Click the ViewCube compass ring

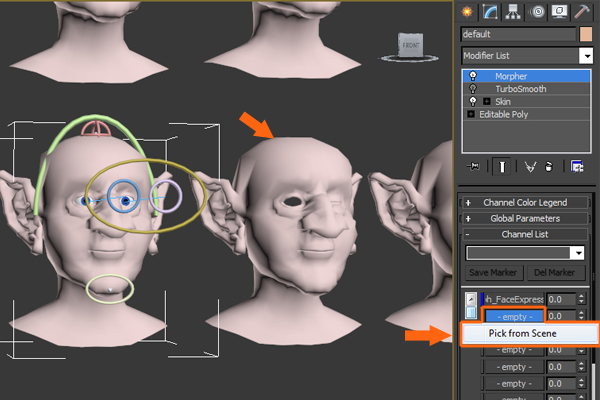410,58
